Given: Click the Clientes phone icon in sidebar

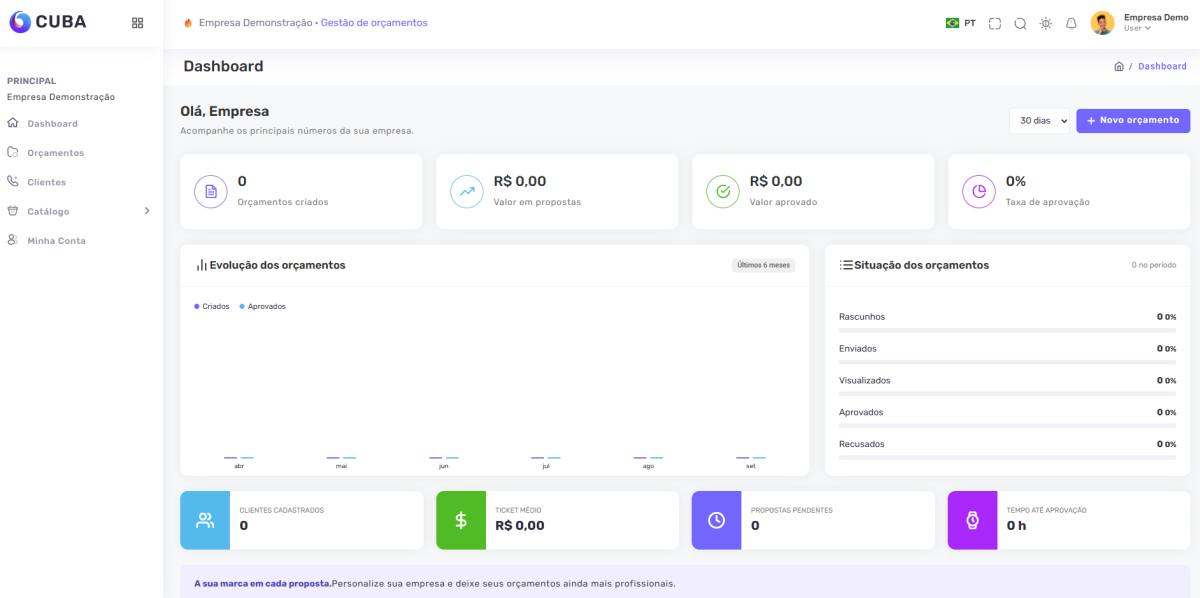Looking at the screenshot, I should [13, 181].
